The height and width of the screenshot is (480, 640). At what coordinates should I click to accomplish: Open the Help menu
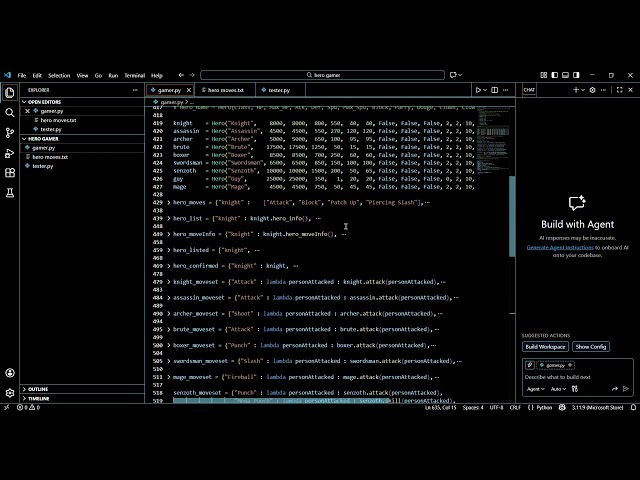(156, 76)
